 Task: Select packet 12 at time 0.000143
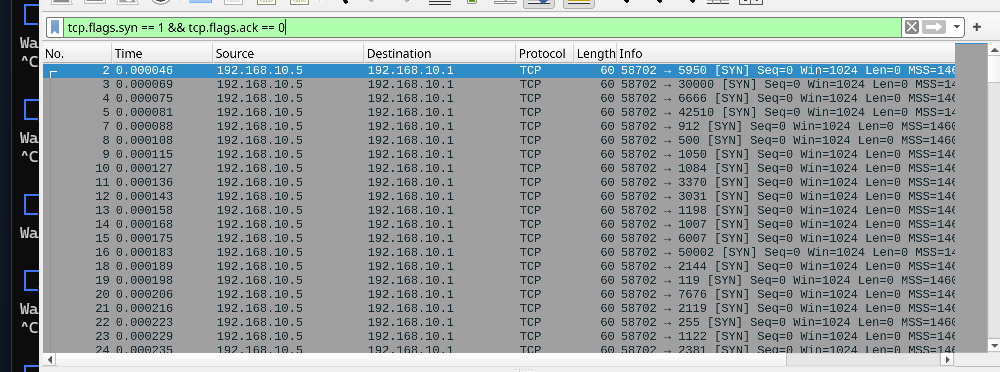click(499, 196)
